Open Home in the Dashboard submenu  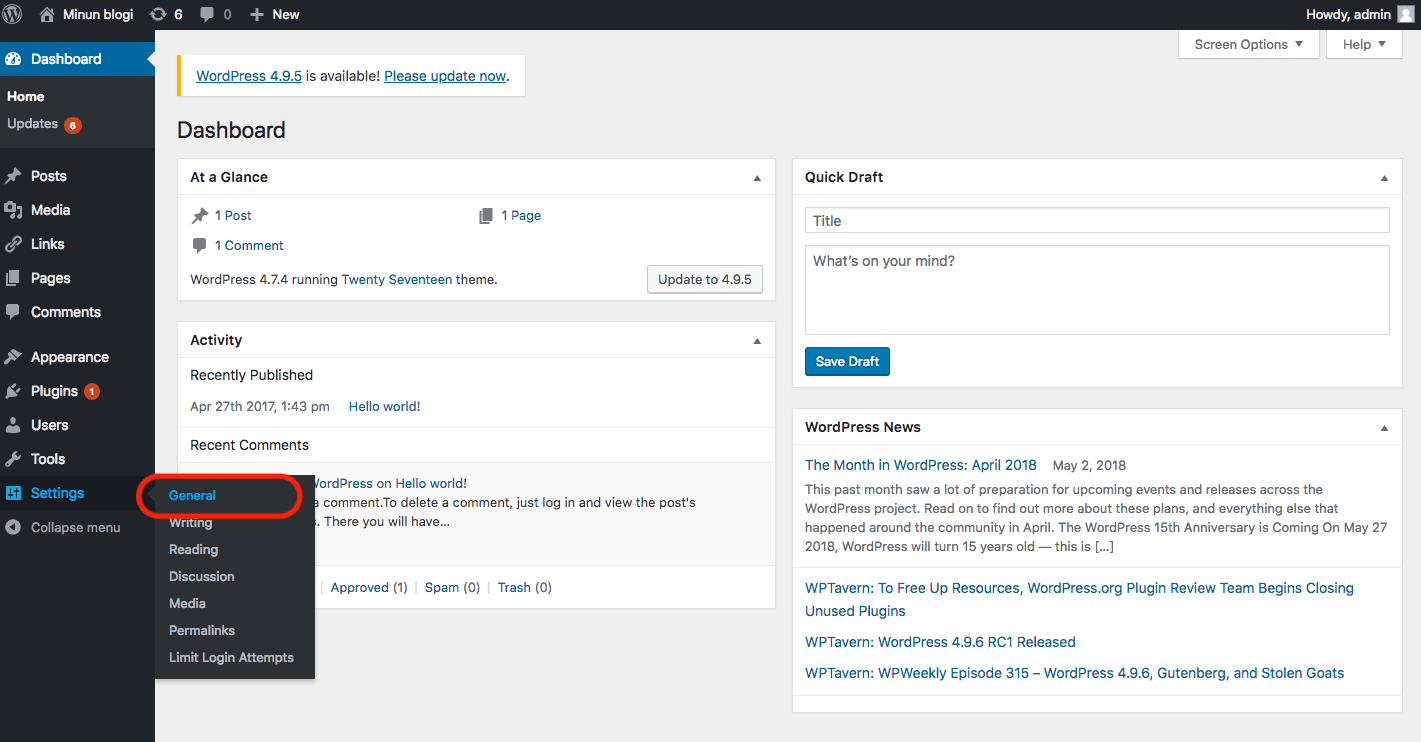point(25,97)
